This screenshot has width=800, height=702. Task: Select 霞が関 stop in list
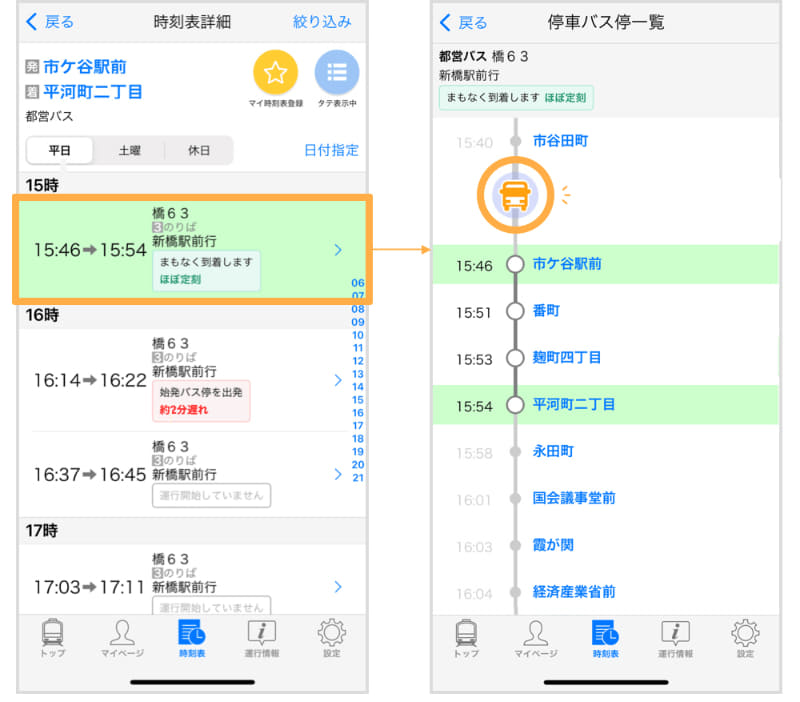553,545
